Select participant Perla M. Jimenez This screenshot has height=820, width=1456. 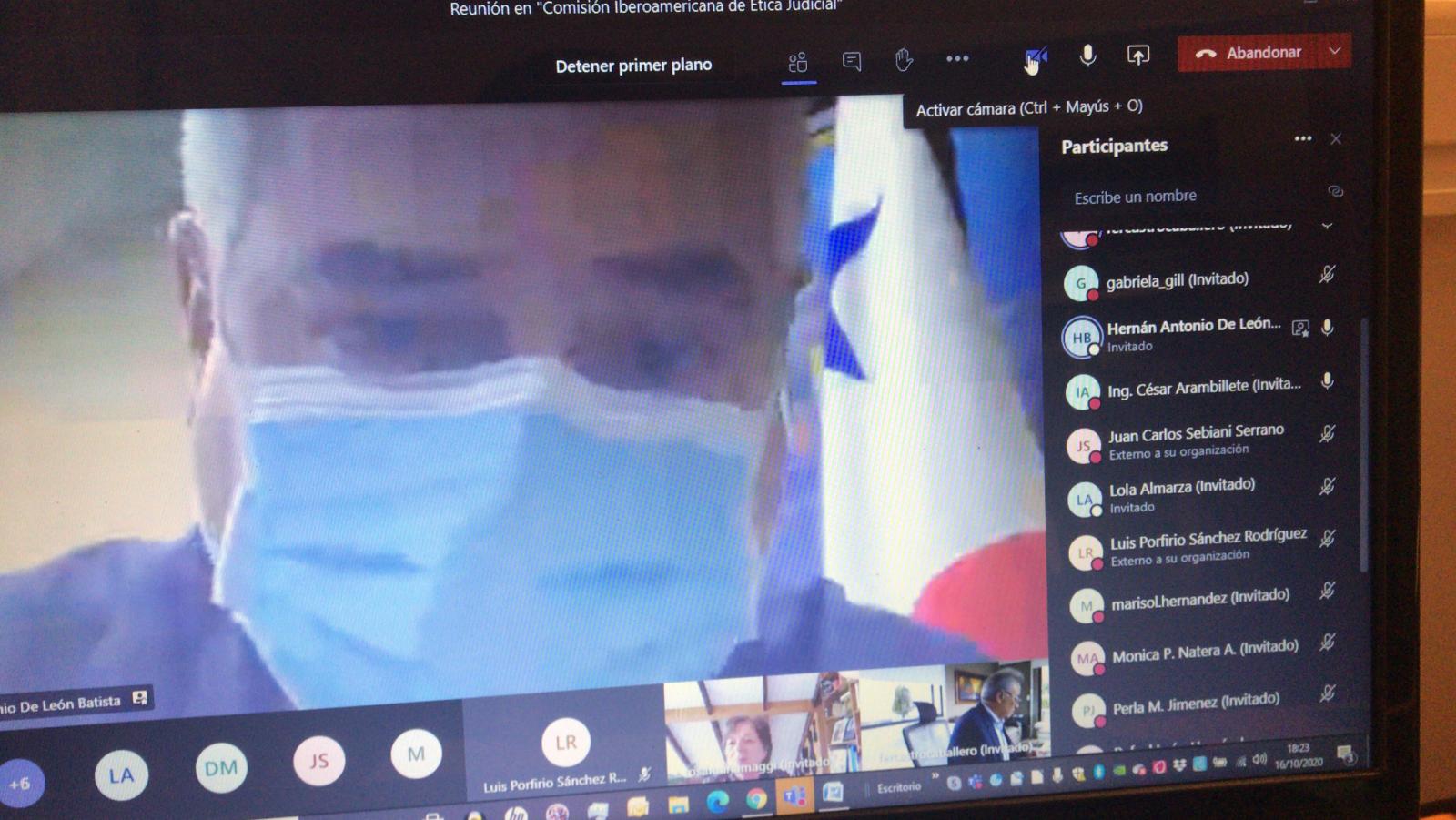[x=1207, y=704]
